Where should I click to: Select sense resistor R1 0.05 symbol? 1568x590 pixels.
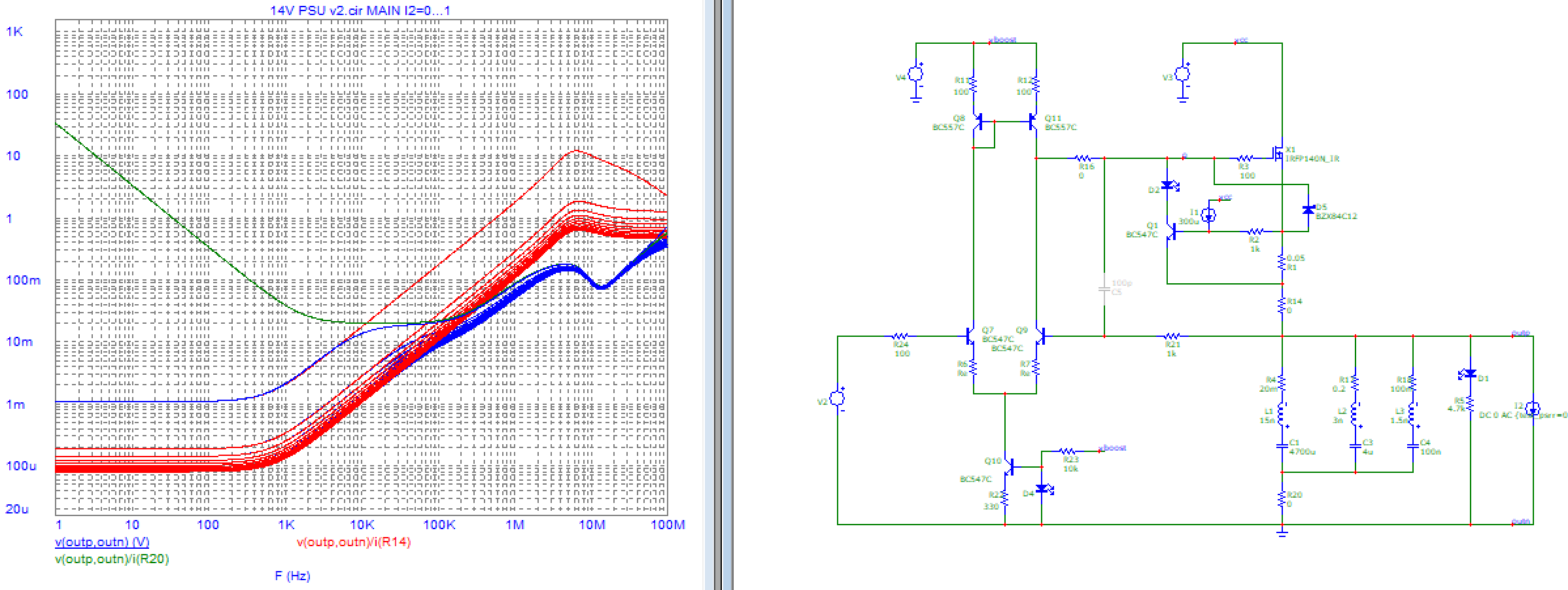(1282, 262)
